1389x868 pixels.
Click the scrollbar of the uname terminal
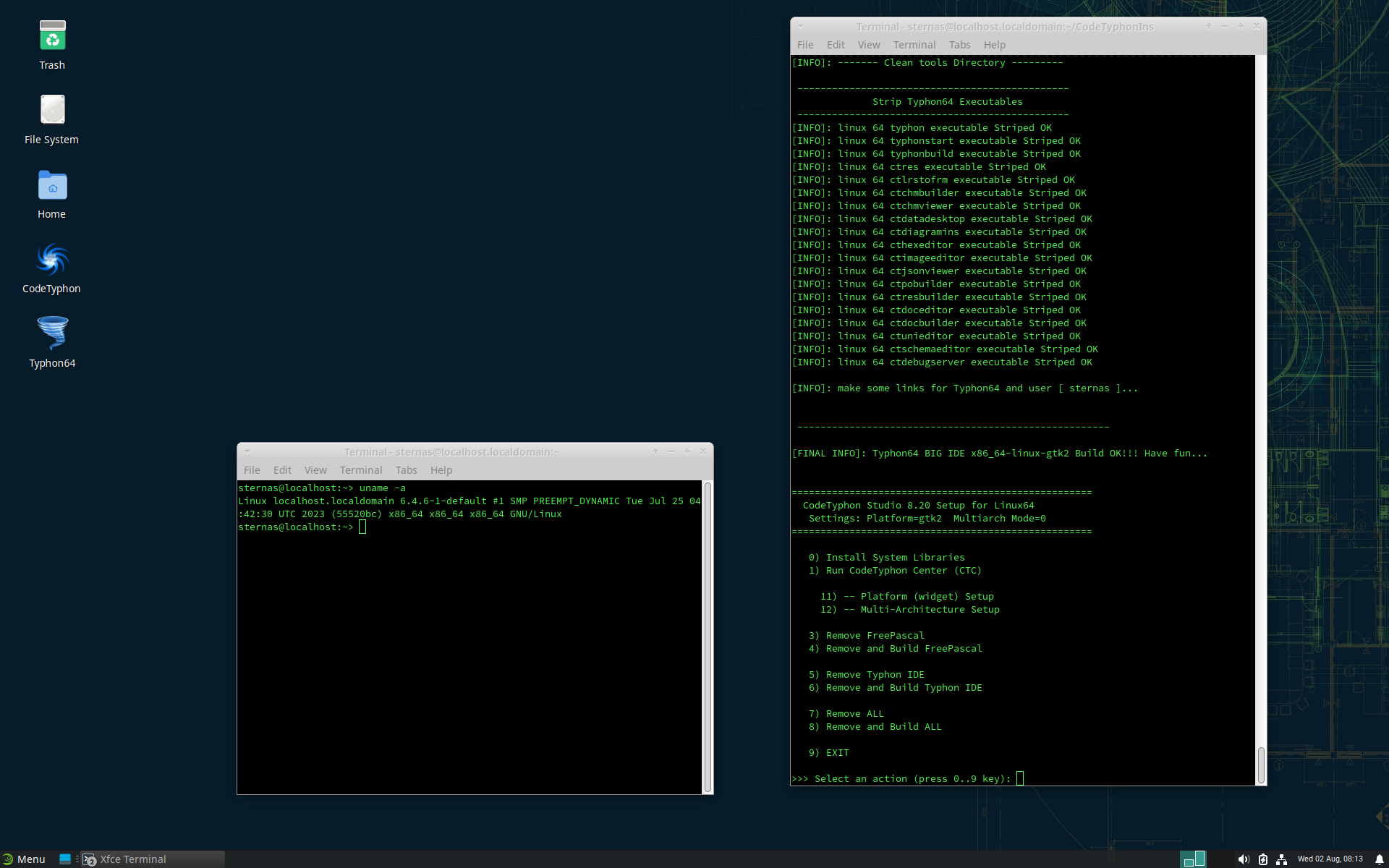click(x=708, y=637)
